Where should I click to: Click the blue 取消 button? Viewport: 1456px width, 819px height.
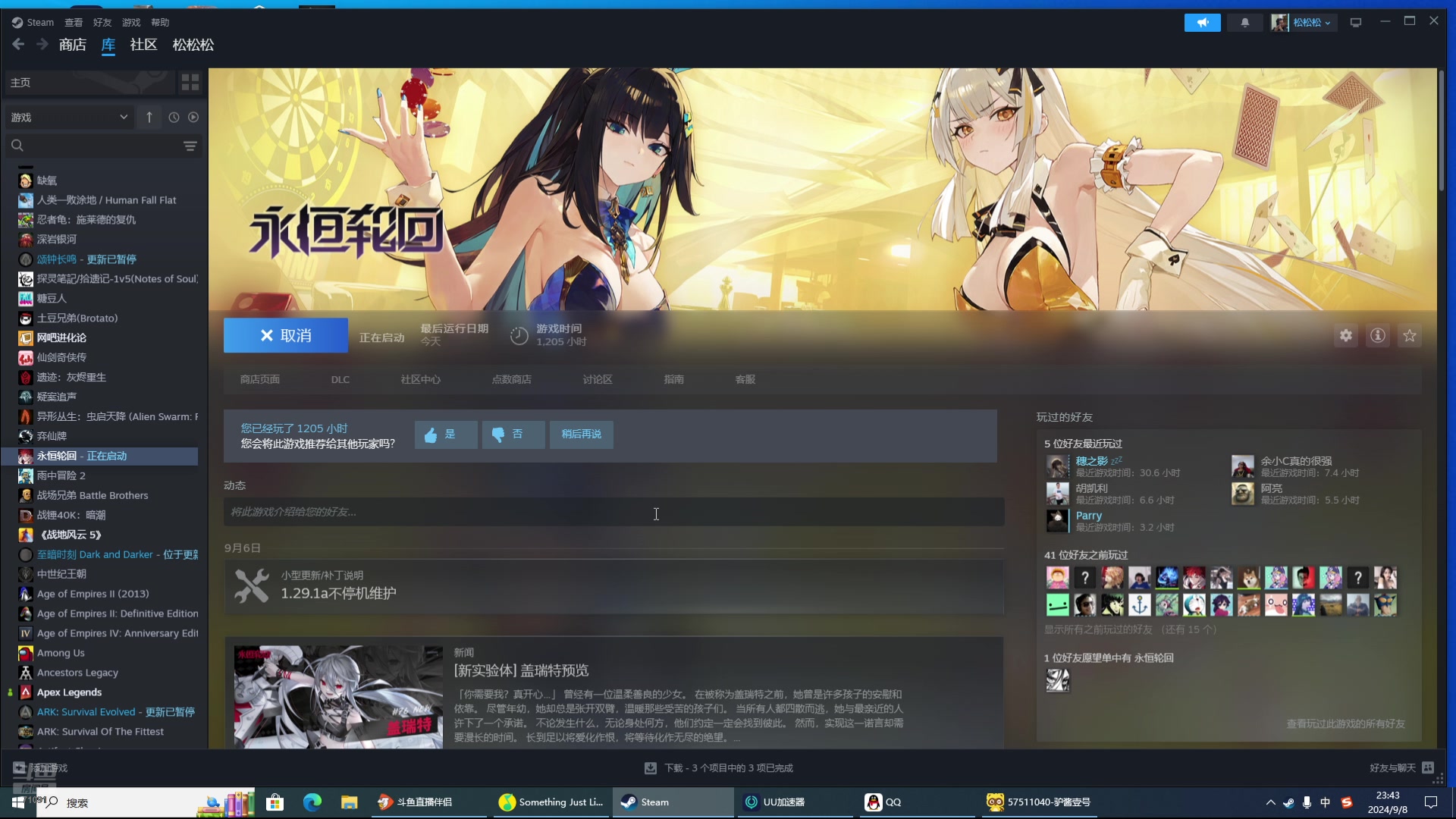coord(285,335)
